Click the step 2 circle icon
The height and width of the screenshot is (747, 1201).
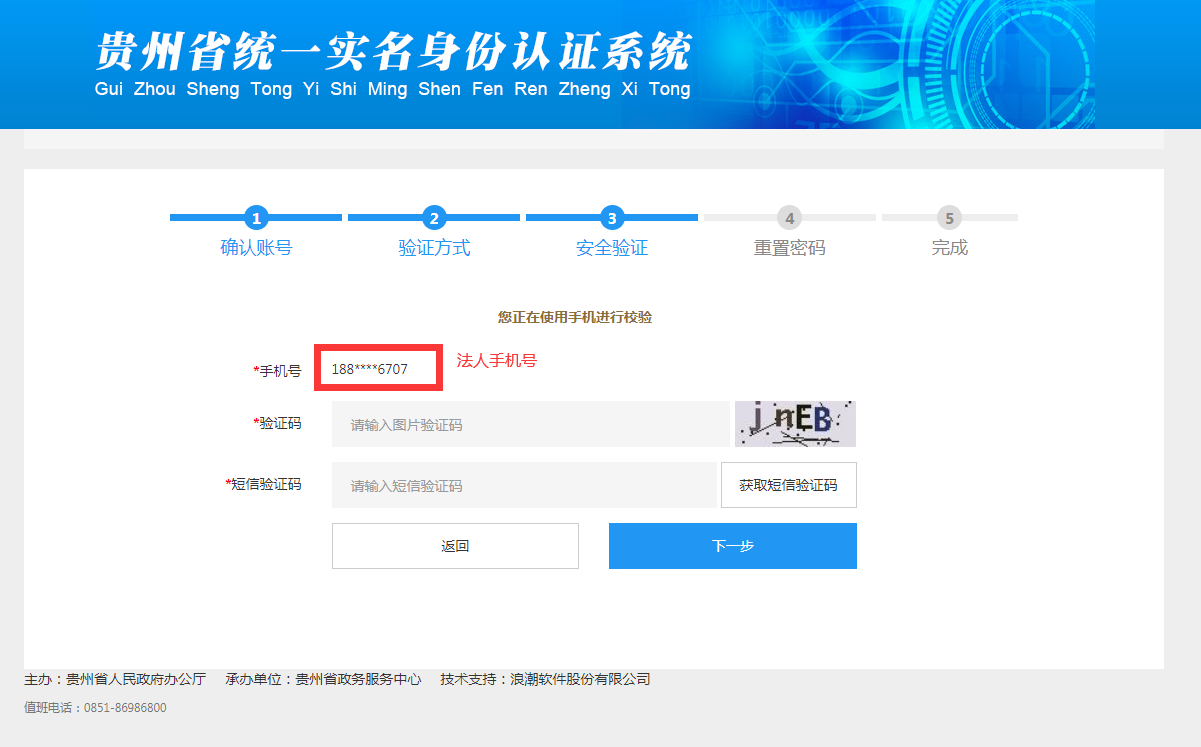point(434,218)
